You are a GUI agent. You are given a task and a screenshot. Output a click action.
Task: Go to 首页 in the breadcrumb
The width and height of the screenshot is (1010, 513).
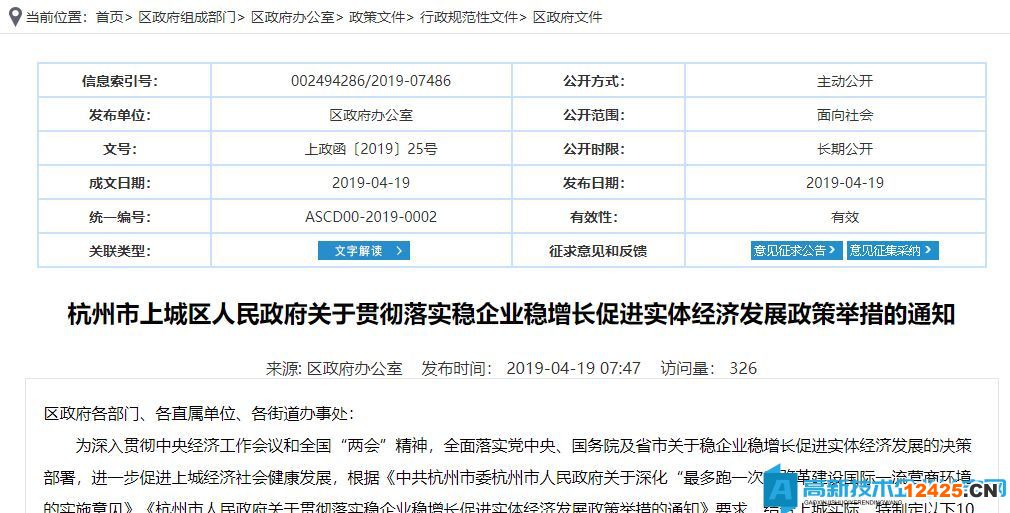(110, 17)
